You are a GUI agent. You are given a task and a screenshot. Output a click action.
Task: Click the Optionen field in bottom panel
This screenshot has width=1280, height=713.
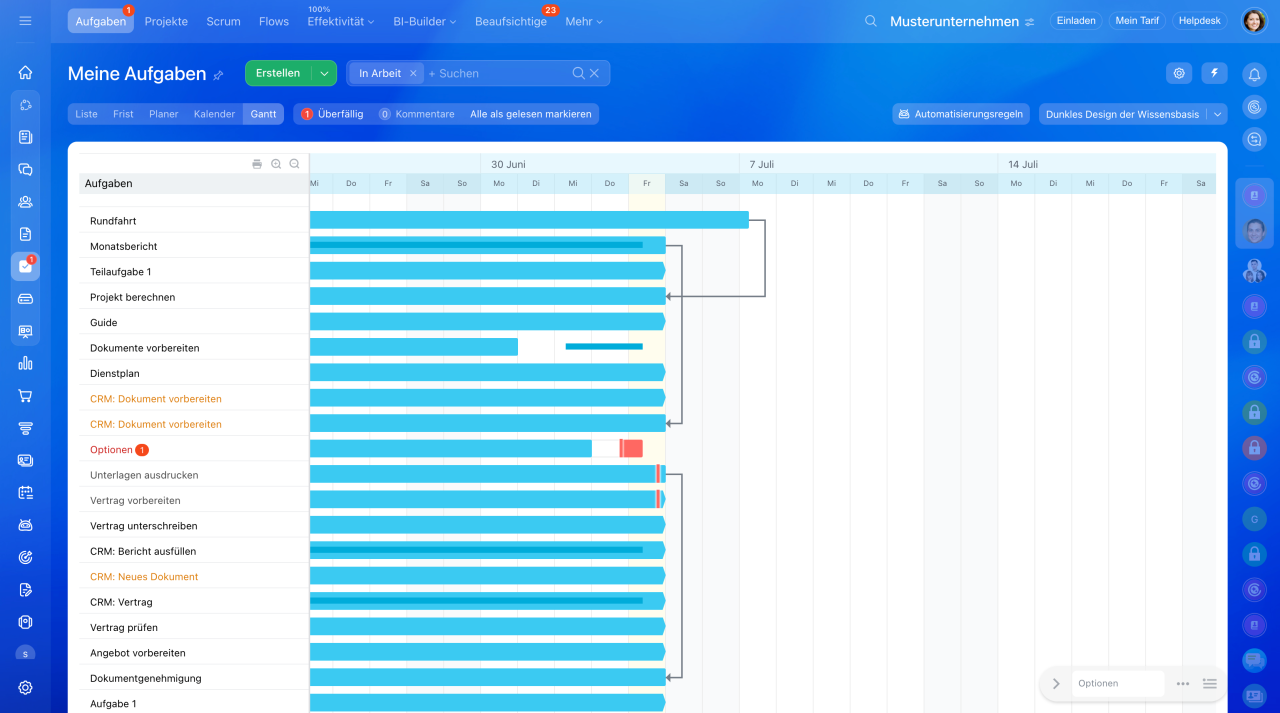pyautogui.click(x=1118, y=684)
